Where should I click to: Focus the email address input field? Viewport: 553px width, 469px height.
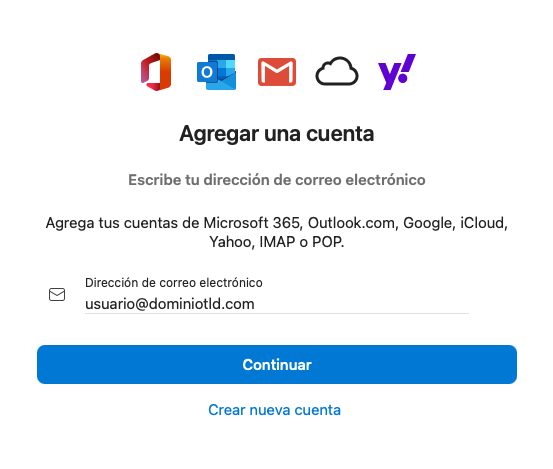(x=277, y=304)
